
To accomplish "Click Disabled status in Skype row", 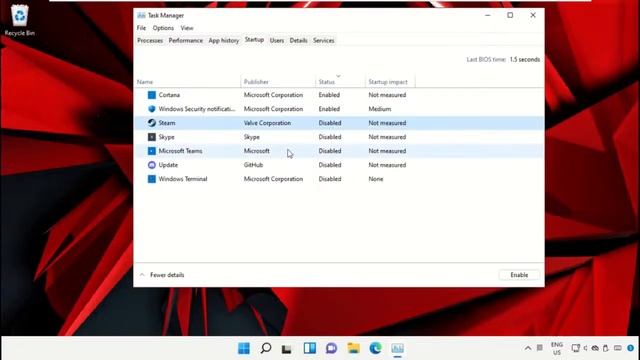I will 330,137.
